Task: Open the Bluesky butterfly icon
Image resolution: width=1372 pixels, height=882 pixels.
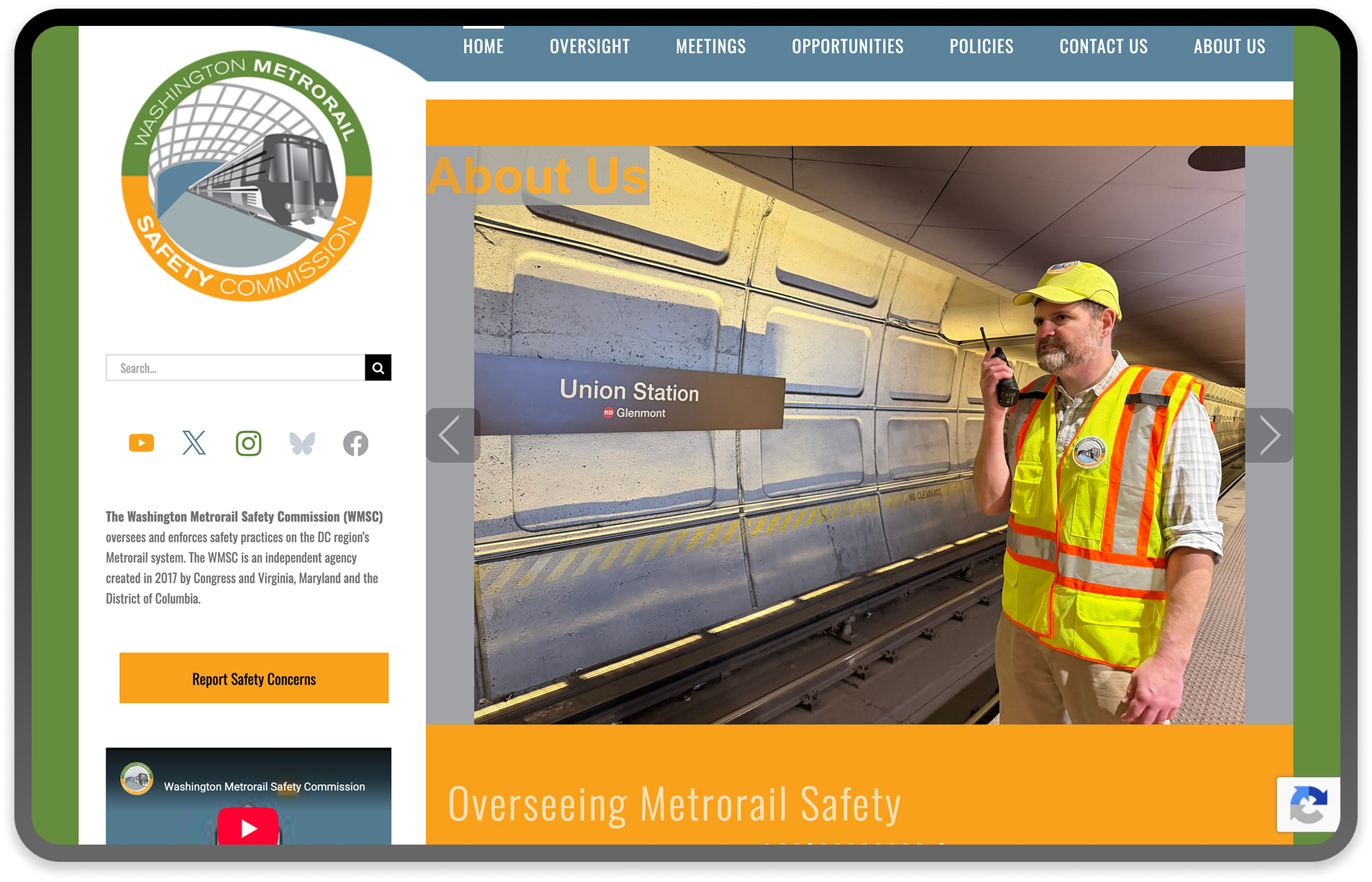Action: click(x=302, y=443)
